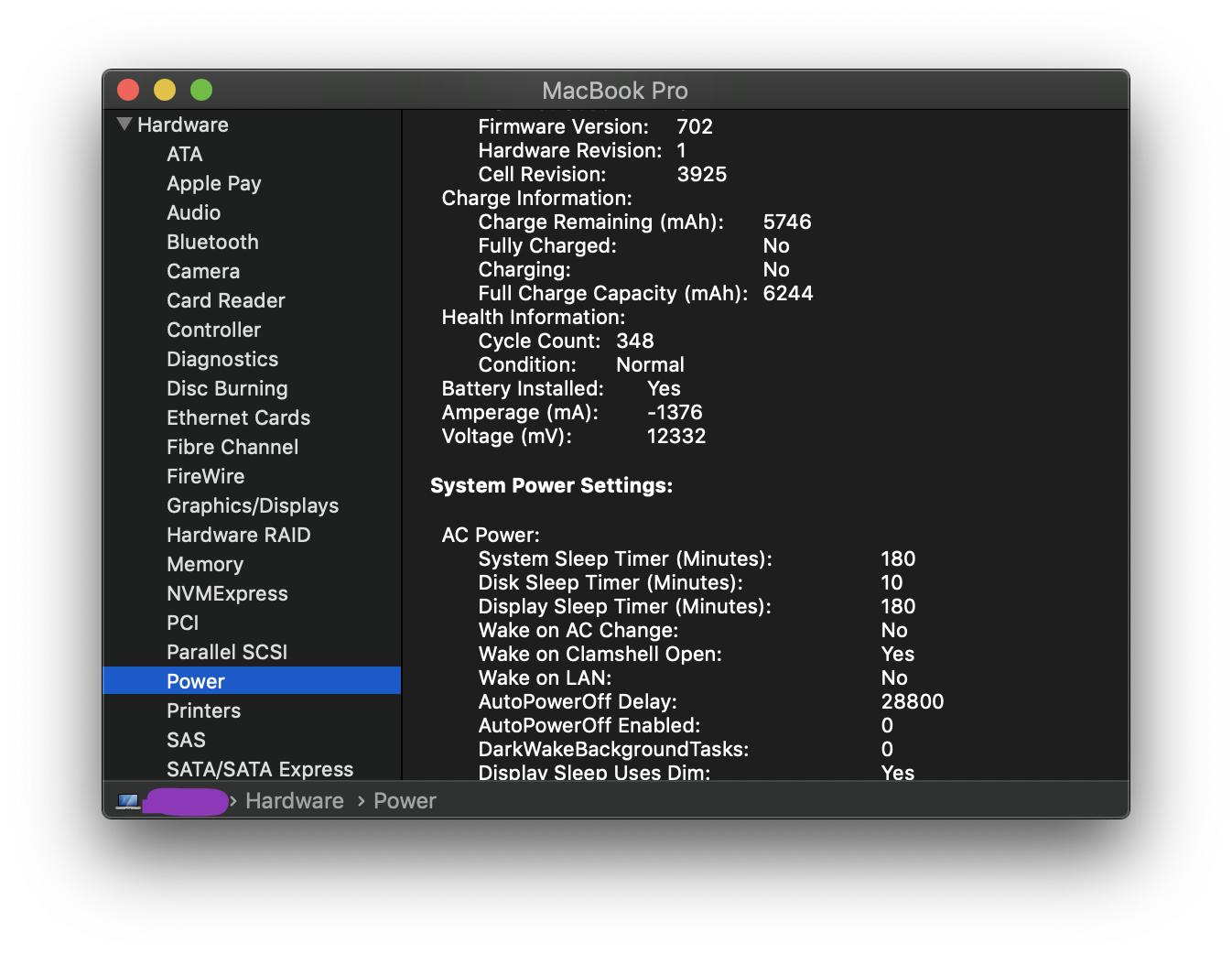Click the Cycle Count value 348
This screenshot has height=954, width=1232.
[635, 341]
